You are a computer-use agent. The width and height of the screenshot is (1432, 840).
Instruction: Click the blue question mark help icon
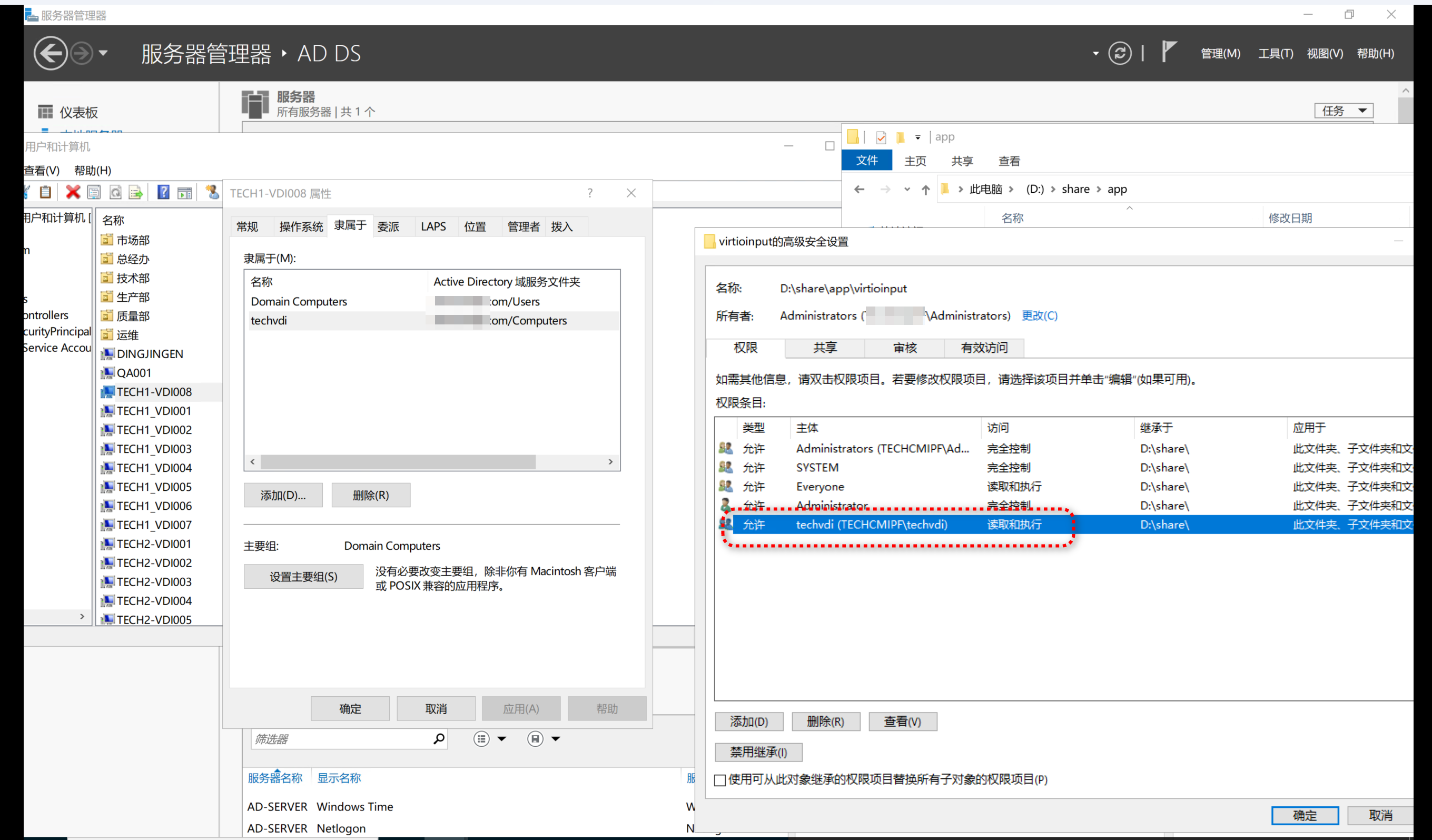(x=163, y=192)
